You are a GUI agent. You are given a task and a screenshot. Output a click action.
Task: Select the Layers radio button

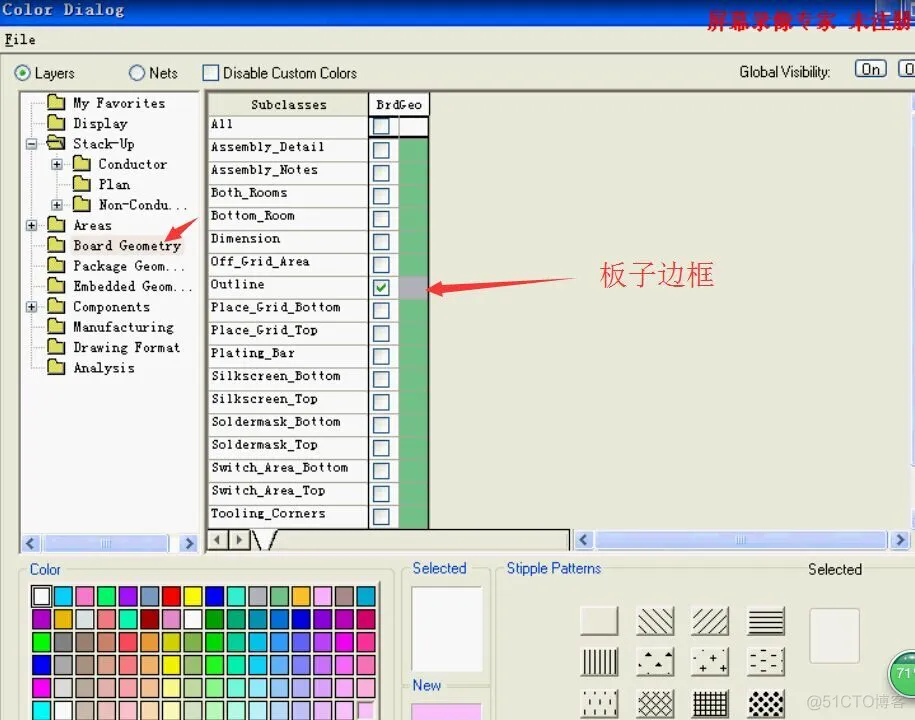point(22,73)
